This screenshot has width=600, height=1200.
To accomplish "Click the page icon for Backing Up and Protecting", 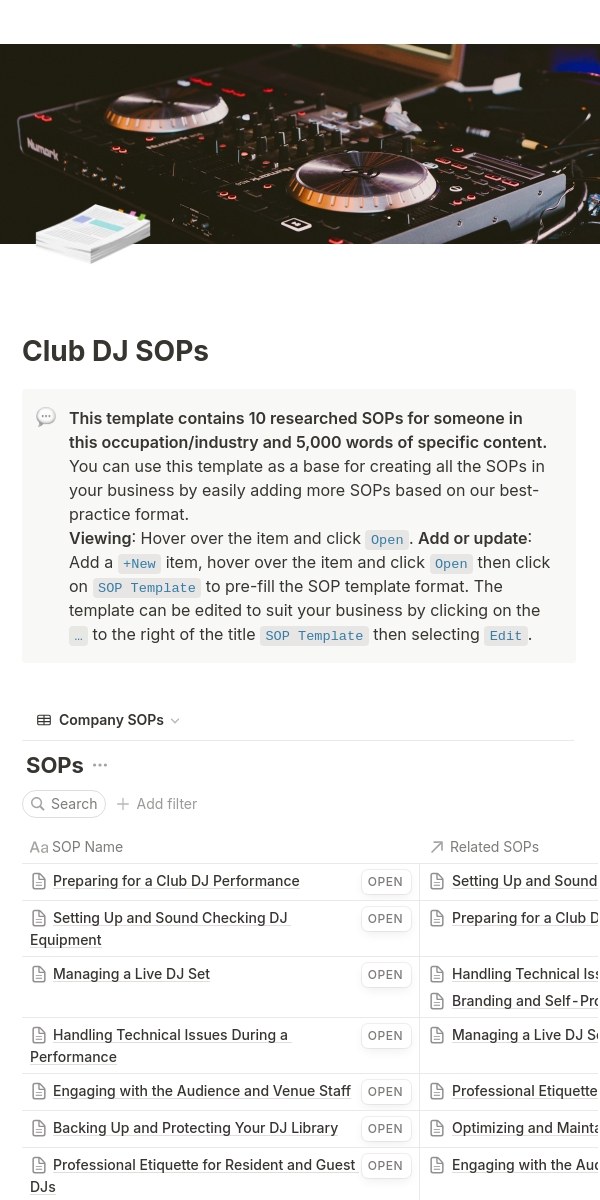I will click(39, 1128).
